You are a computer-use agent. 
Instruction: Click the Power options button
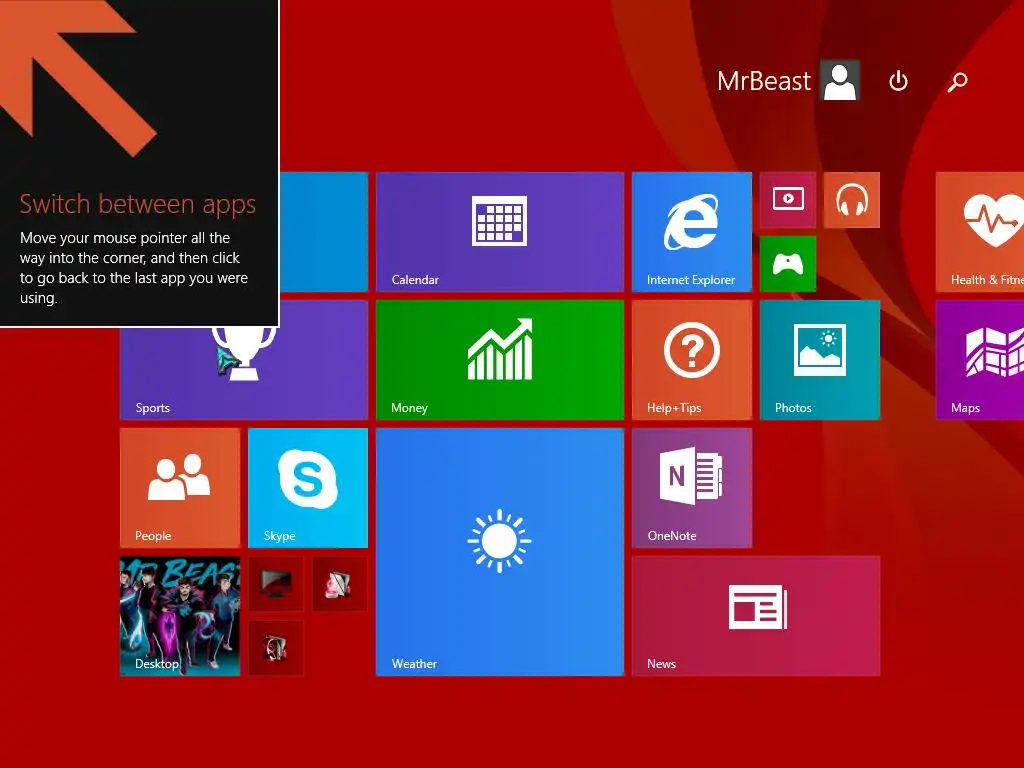click(899, 81)
